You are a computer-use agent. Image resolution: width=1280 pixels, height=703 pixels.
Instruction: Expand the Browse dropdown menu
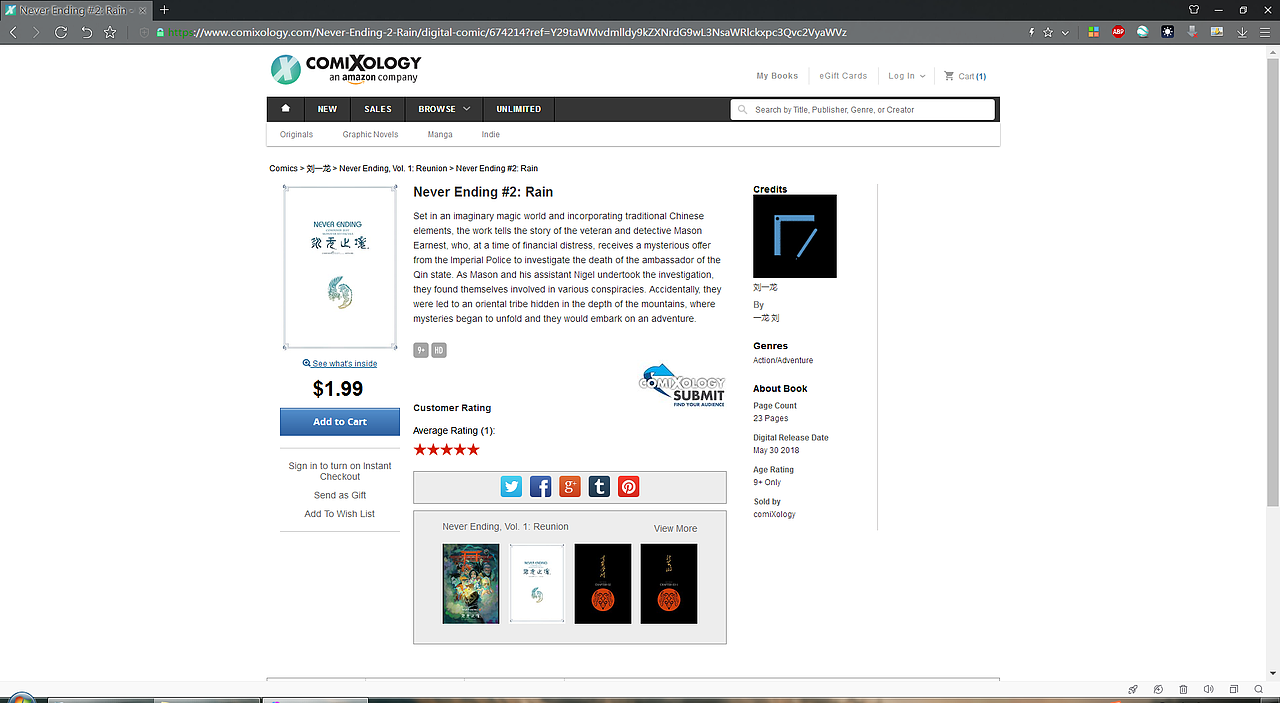[x=444, y=109]
